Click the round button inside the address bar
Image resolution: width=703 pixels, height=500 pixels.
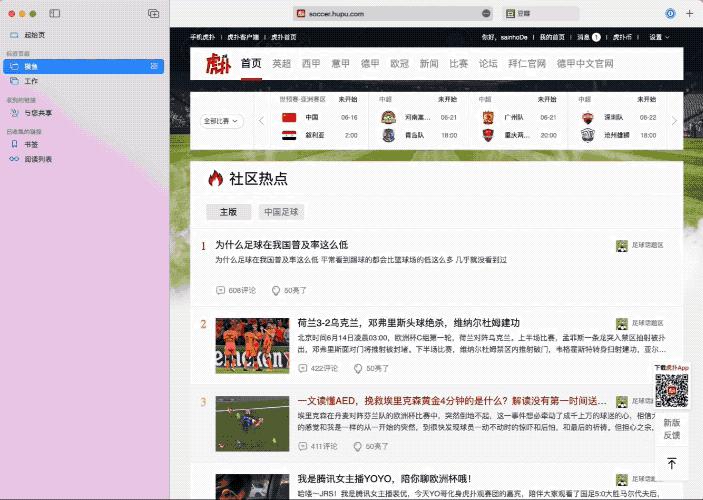pos(486,13)
